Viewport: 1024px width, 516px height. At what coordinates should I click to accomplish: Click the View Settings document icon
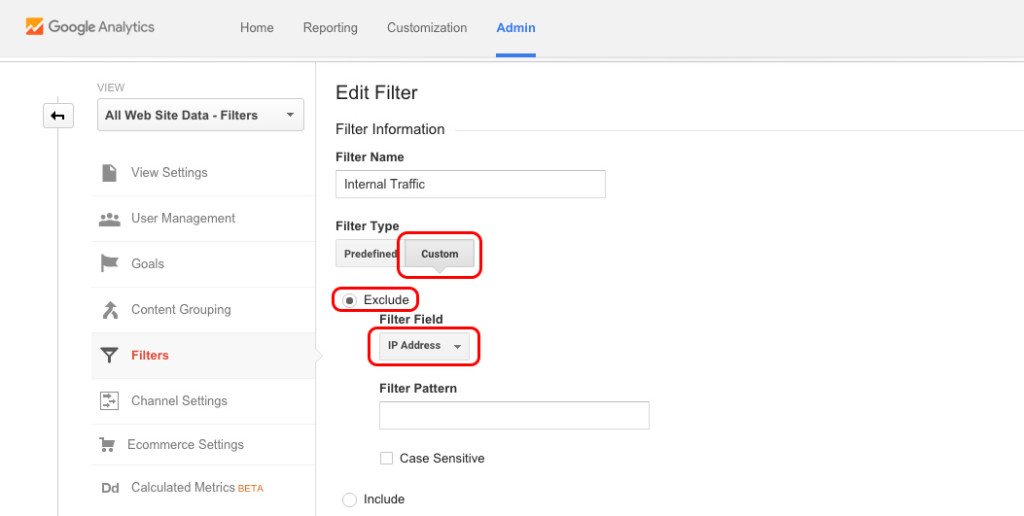(x=109, y=173)
